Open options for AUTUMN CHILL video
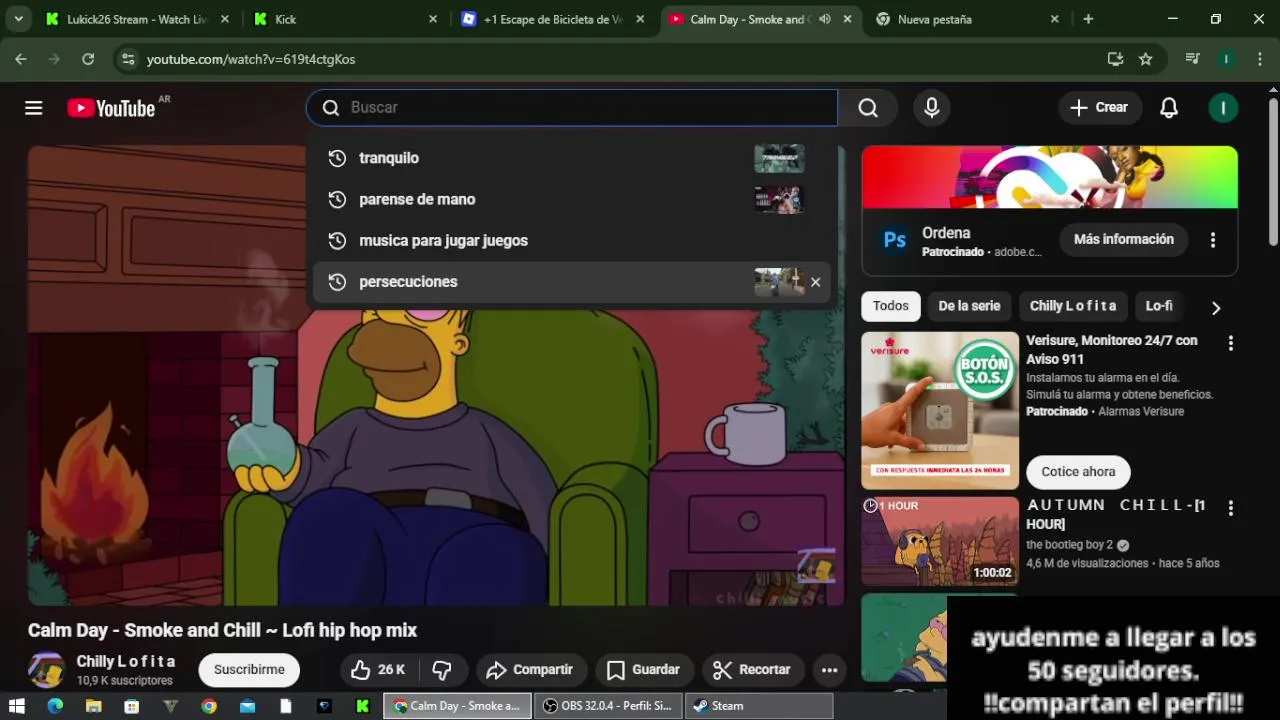 point(1231,508)
